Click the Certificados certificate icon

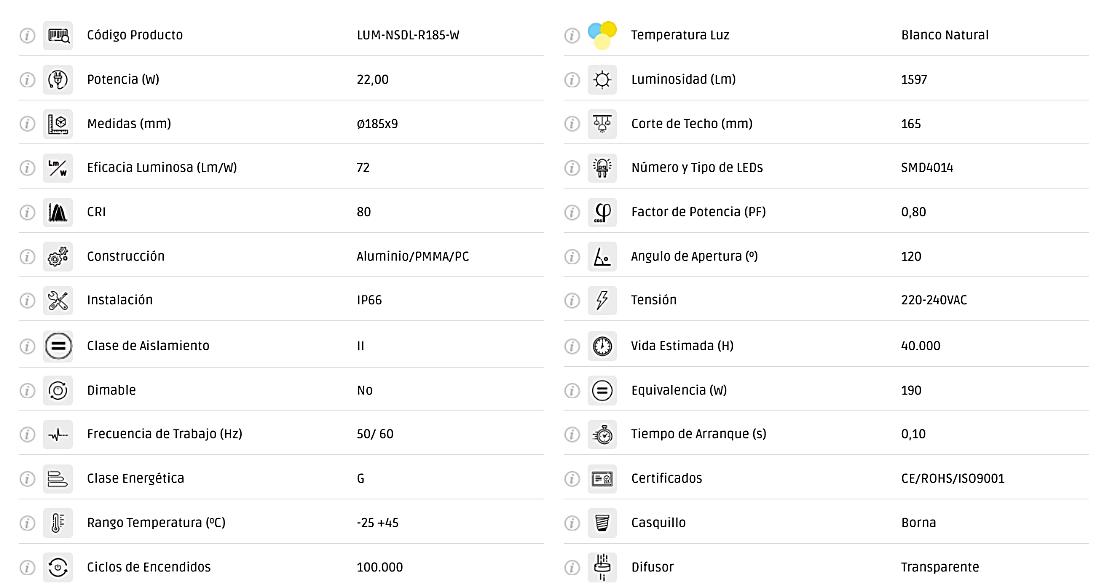coord(602,478)
